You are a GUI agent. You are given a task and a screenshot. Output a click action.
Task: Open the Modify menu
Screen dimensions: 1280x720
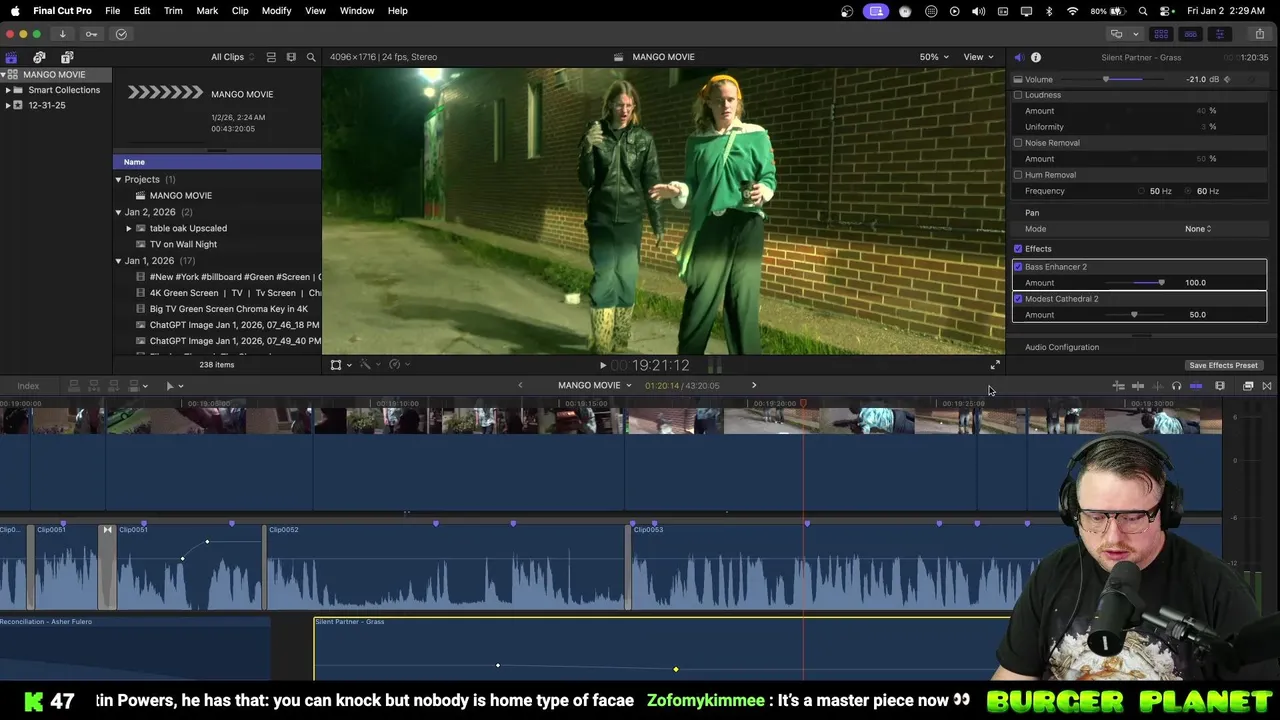pyautogui.click(x=276, y=11)
